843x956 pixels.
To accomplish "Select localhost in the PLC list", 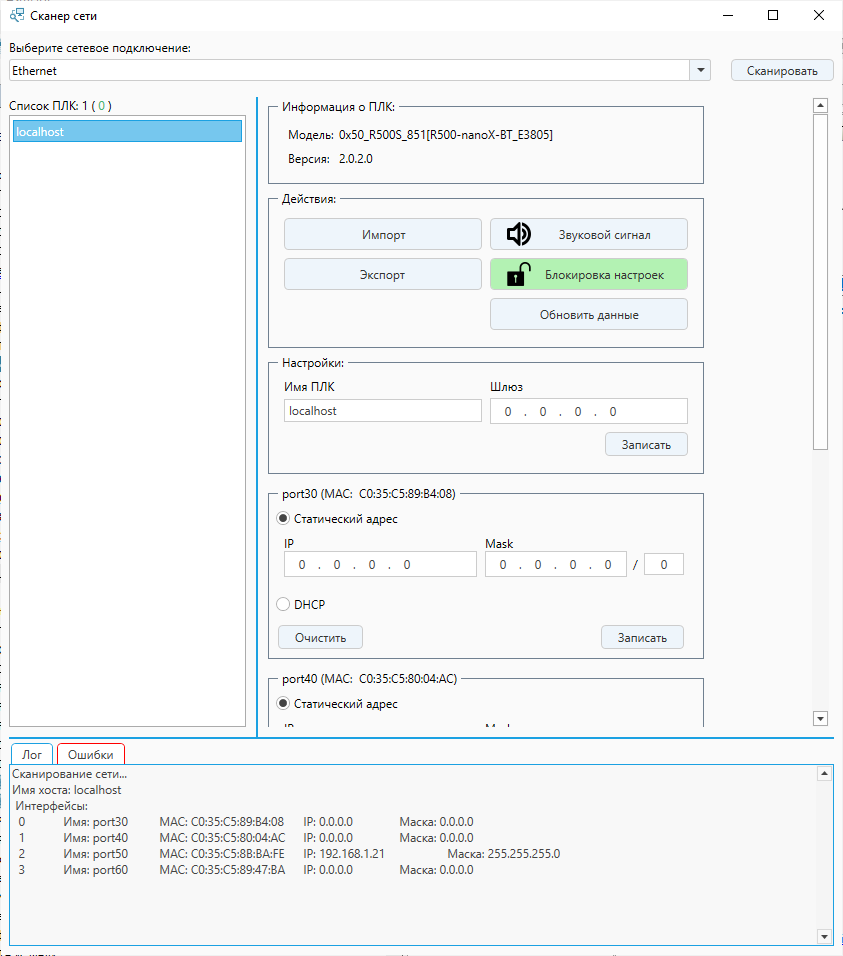I will [x=127, y=131].
